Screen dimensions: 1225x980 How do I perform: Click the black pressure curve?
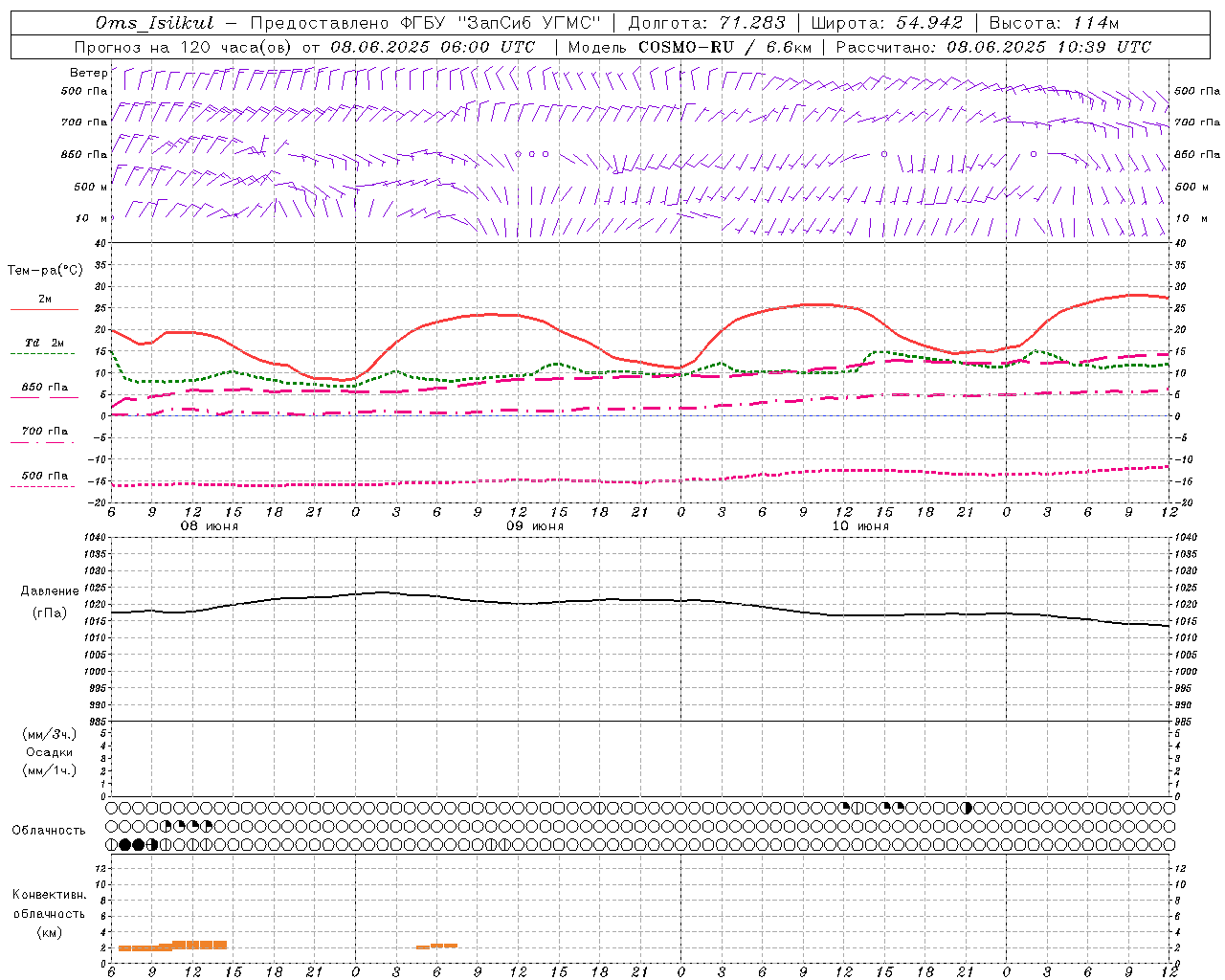[641, 601]
